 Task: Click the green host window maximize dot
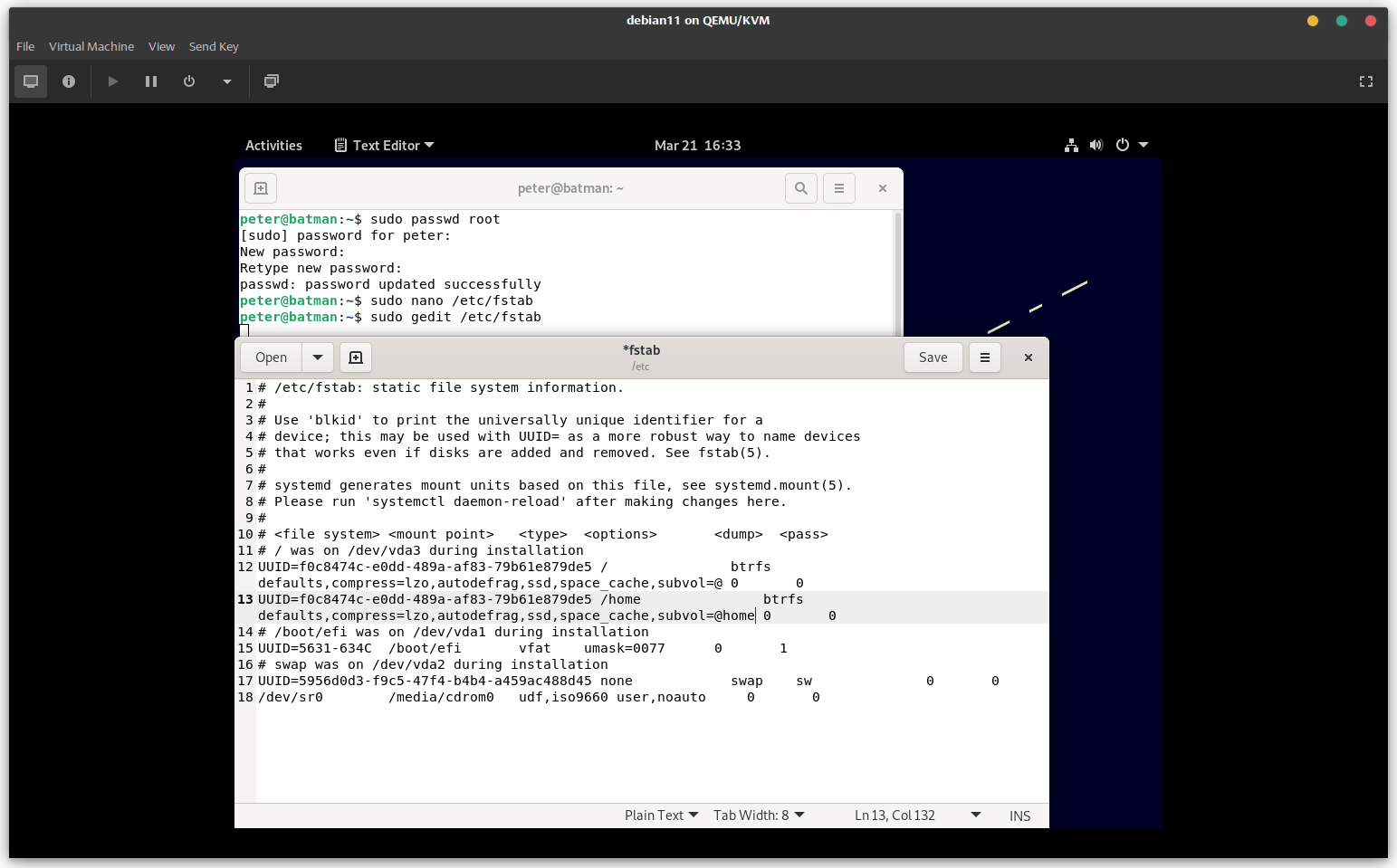[x=1342, y=21]
